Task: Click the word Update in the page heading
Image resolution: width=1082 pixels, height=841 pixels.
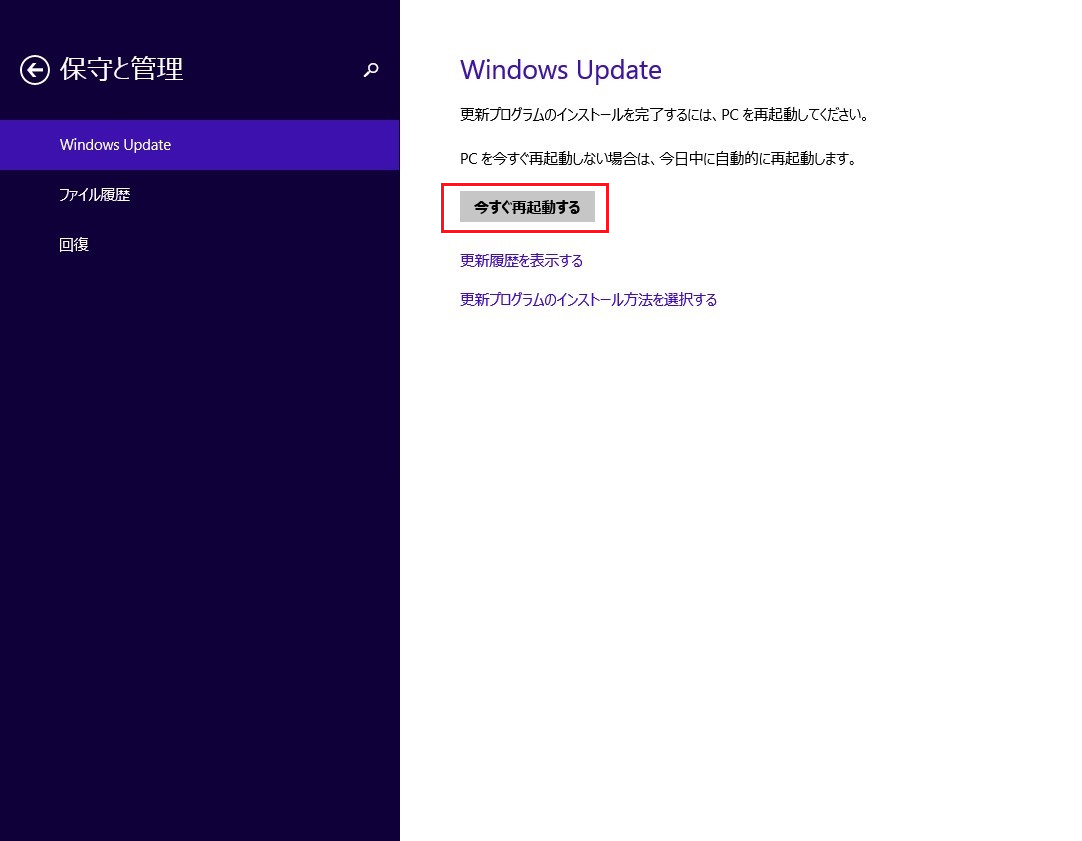Action: (x=620, y=70)
